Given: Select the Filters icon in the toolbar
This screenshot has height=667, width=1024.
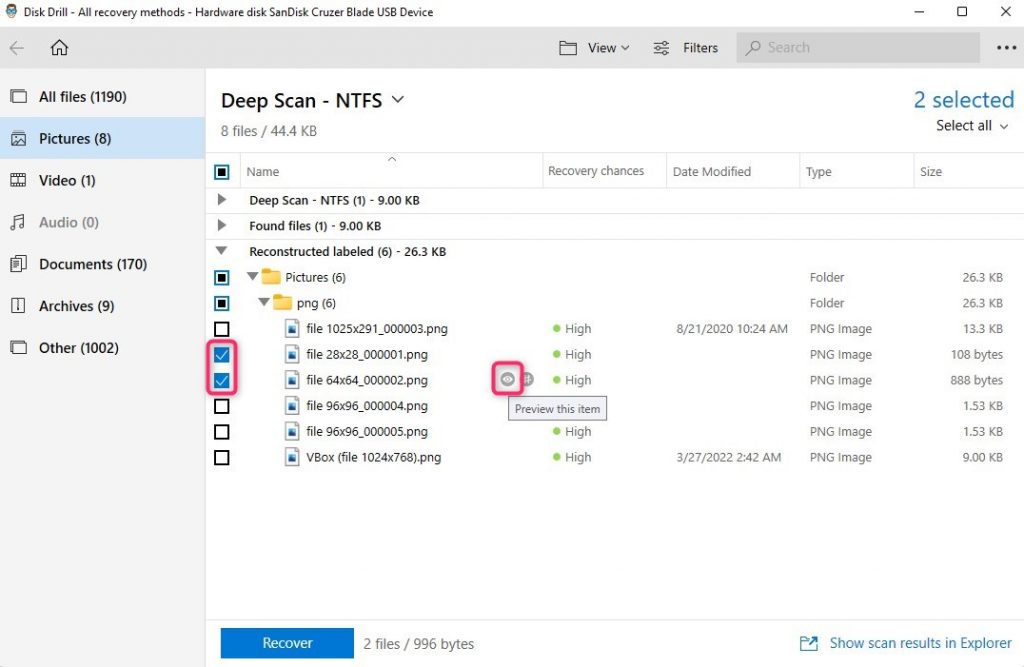Looking at the screenshot, I should (x=660, y=47).
